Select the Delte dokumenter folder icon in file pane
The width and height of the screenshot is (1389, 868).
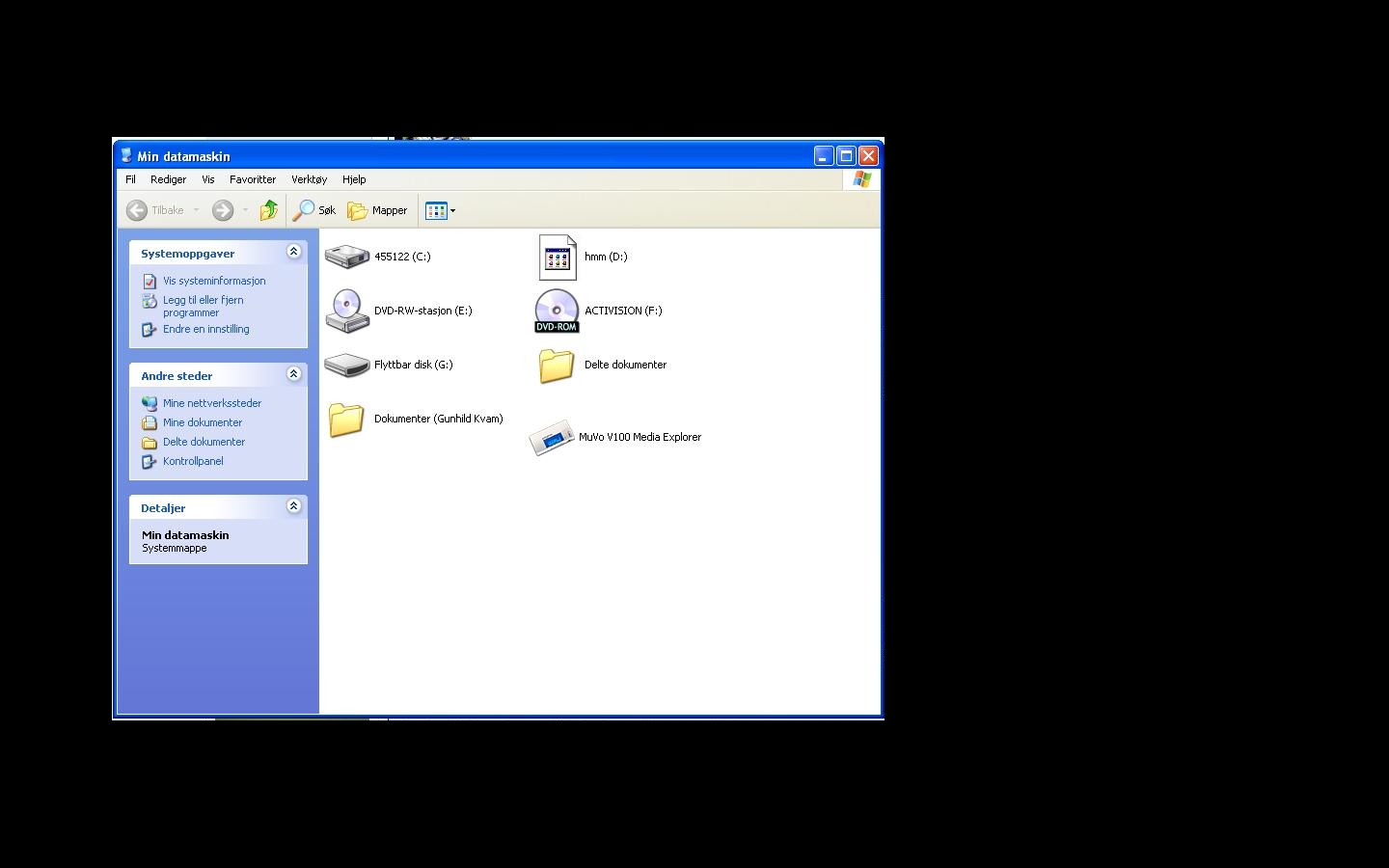pos(557,366)
